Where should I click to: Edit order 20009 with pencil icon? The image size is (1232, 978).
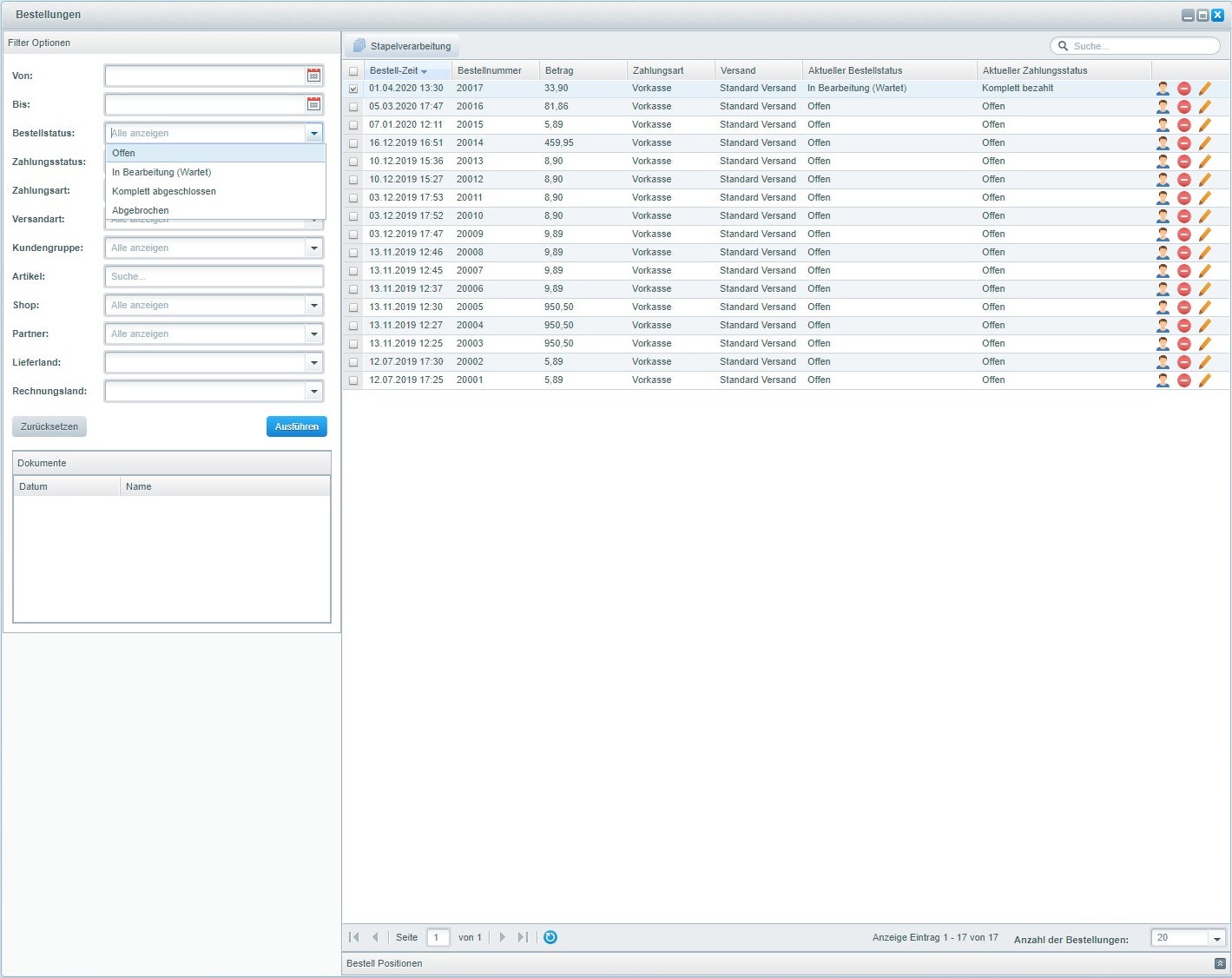click(1204, 235)
